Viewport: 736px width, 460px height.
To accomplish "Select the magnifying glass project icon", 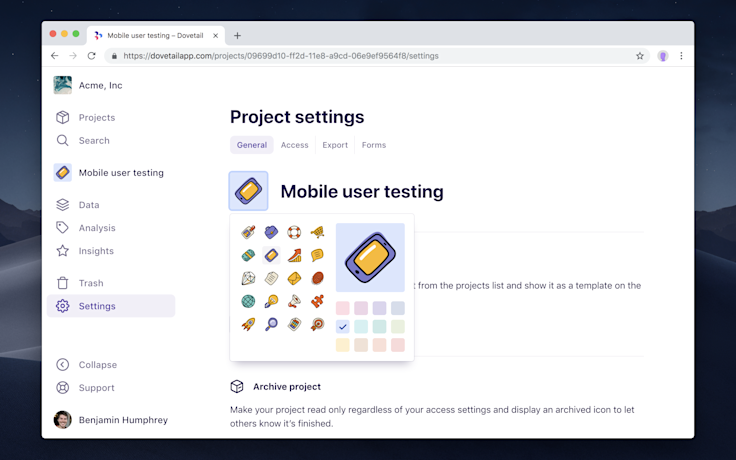I will tap(271, 324).
